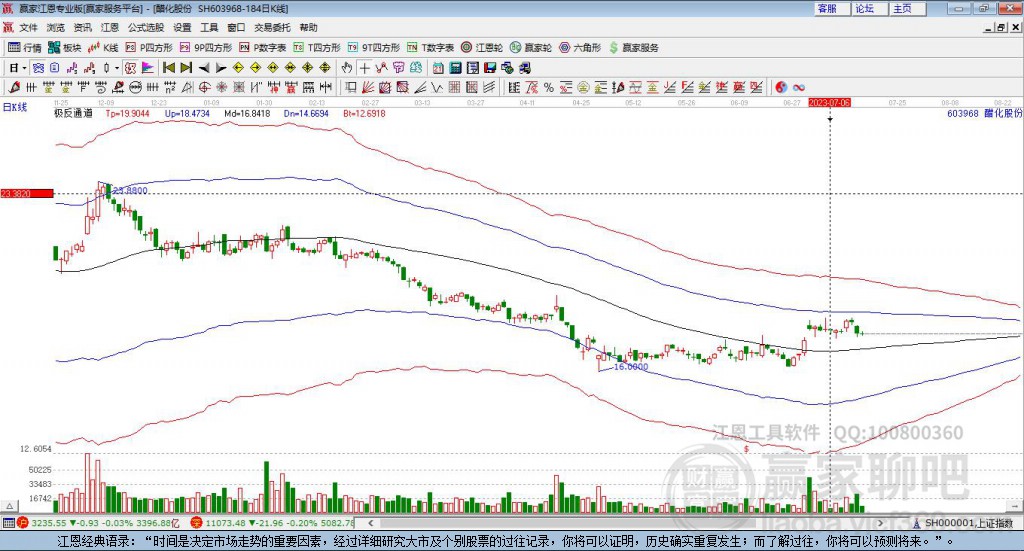Open the 文件 menu
This screenshot has width=1024, height=551.
tap(28, 27)
